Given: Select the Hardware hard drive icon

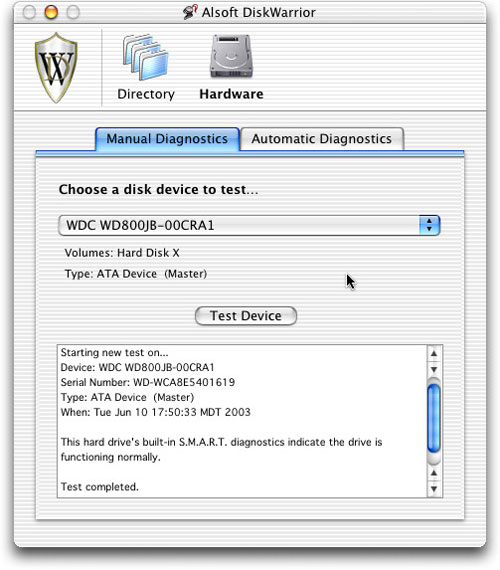Looking at the screenshot, I should [231, 56].
